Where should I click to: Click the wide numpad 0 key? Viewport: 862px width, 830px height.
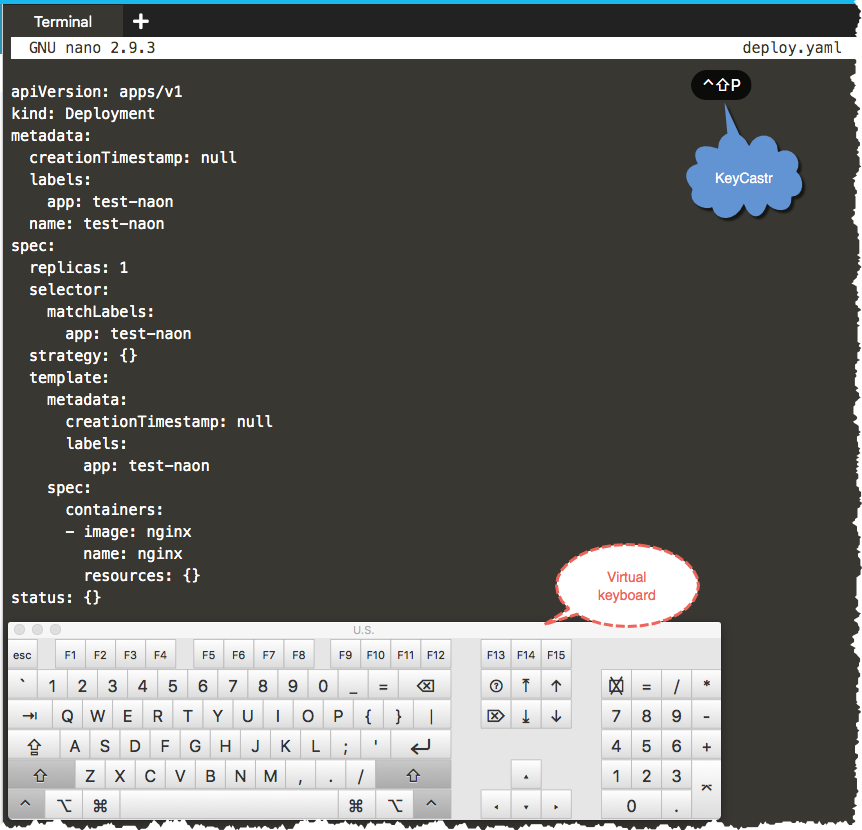click(631, 806)
